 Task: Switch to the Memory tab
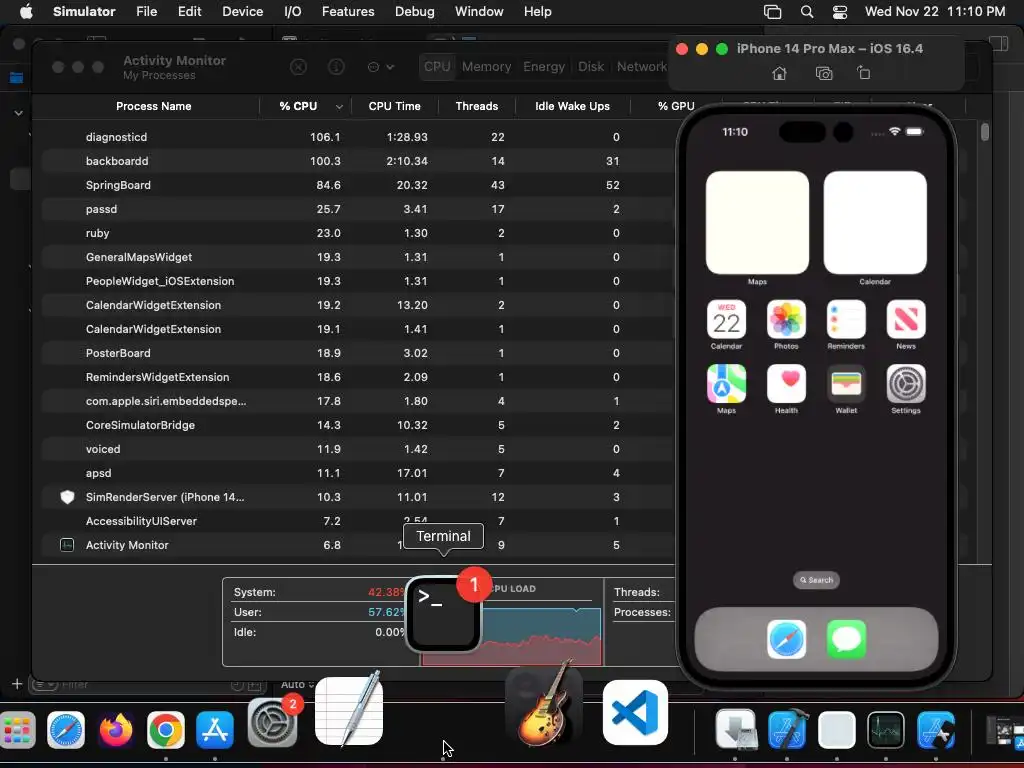tap(487, 67)
